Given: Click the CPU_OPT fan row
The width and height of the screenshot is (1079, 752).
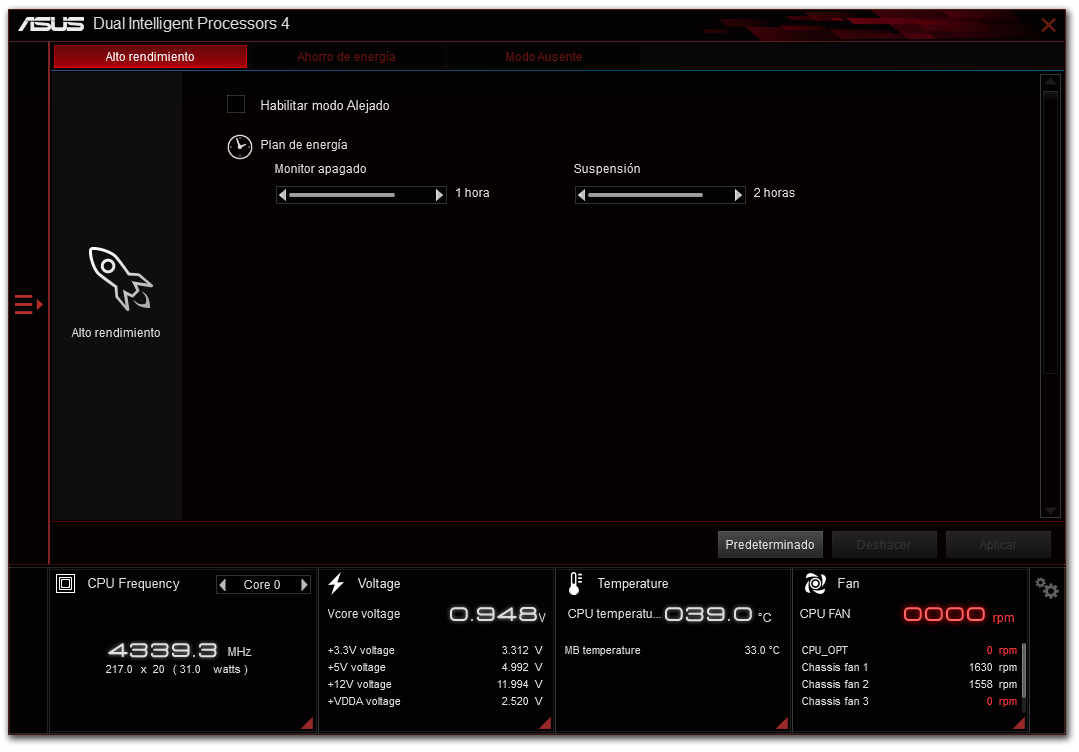Looking at the screenshot, I should [x=909, y=650].
